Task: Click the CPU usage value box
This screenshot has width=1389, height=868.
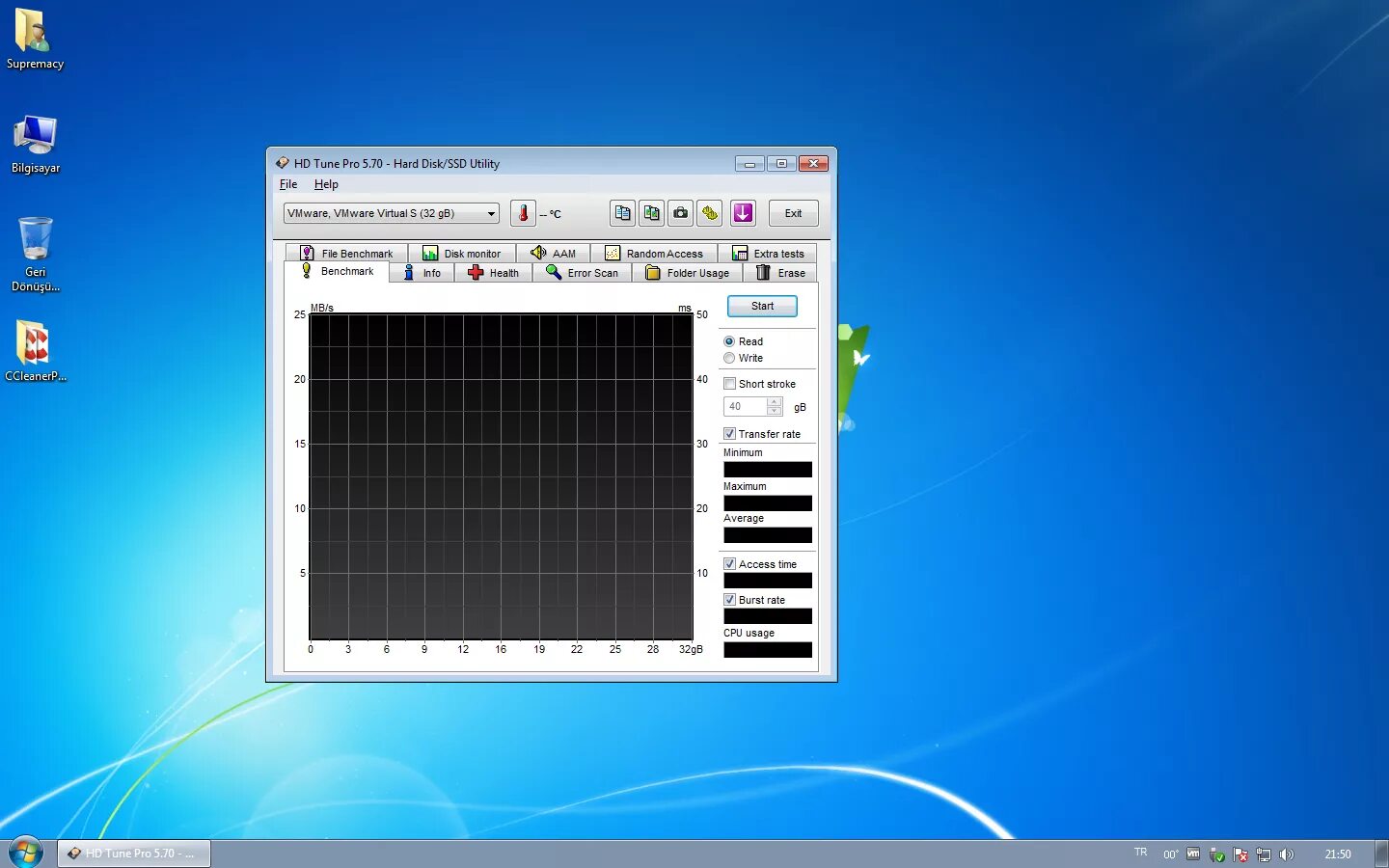Action: click(x=768, y=650)
